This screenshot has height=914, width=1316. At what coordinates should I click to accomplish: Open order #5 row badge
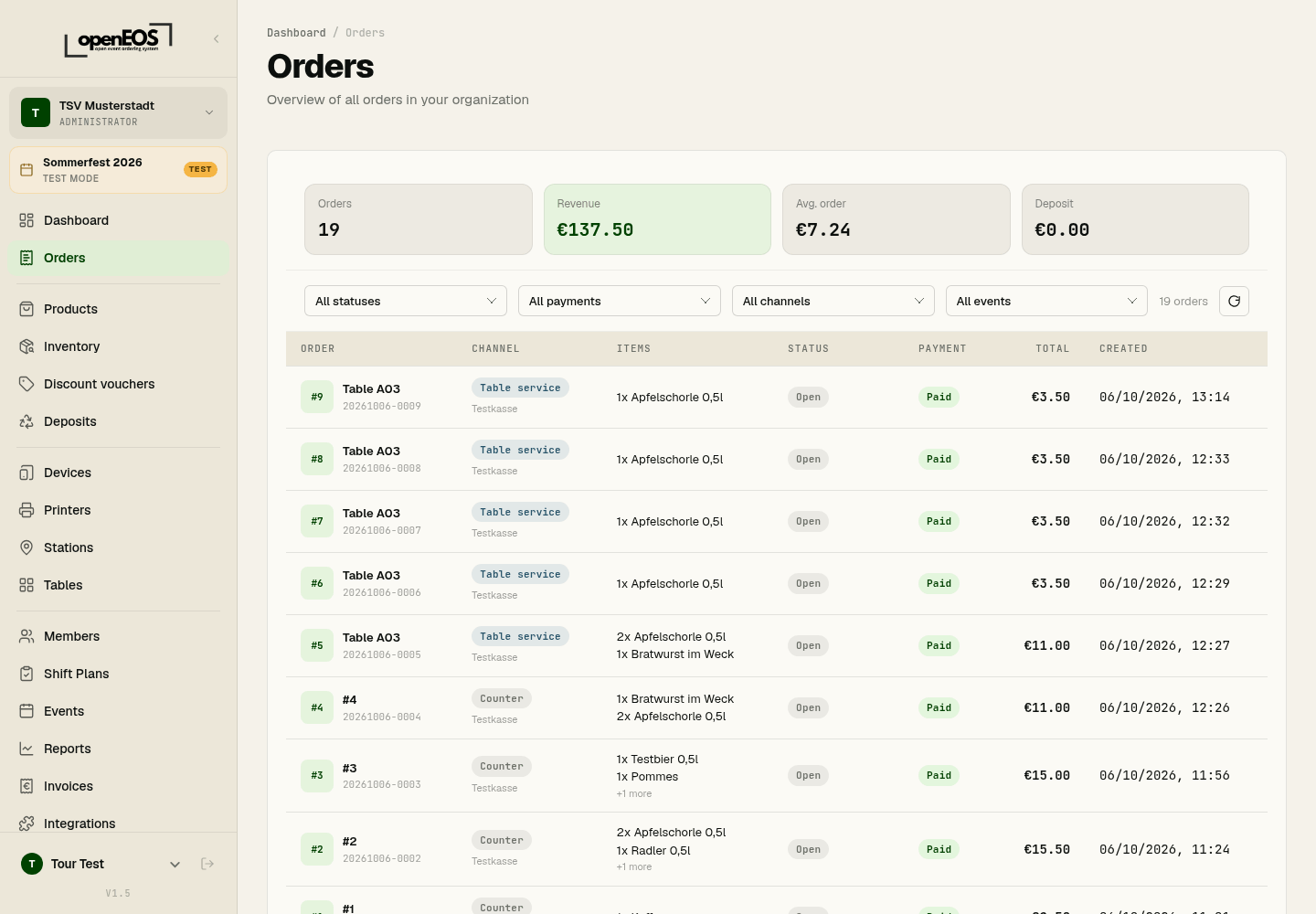pos(317,645)
